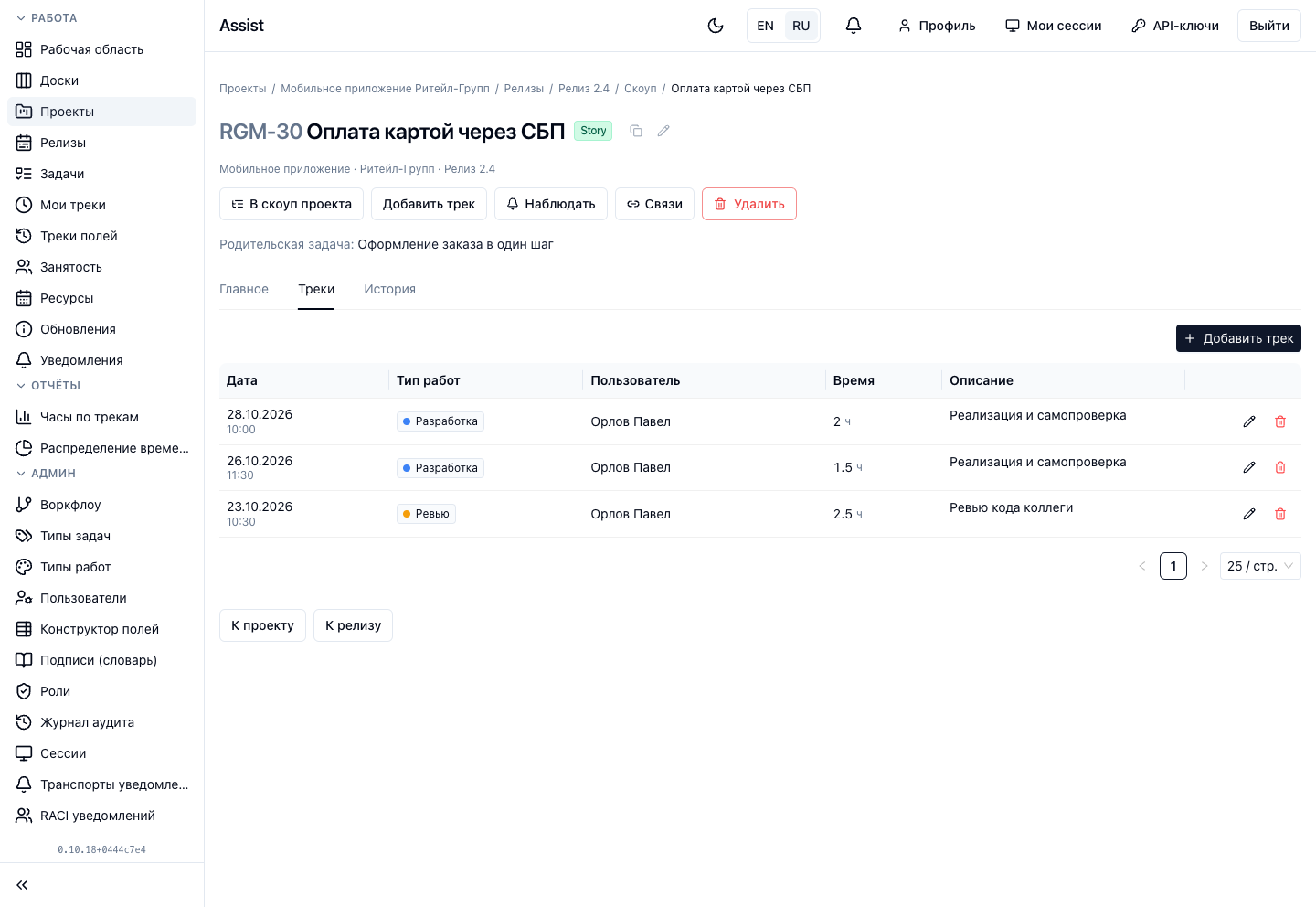Viewport: 1316px width, 907px height.
Task: Open Профиль in top bar
Action: point(937,26)
